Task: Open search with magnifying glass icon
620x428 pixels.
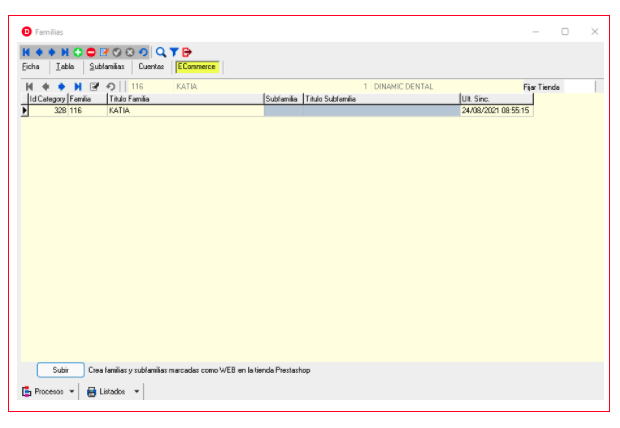Action: 161,52
